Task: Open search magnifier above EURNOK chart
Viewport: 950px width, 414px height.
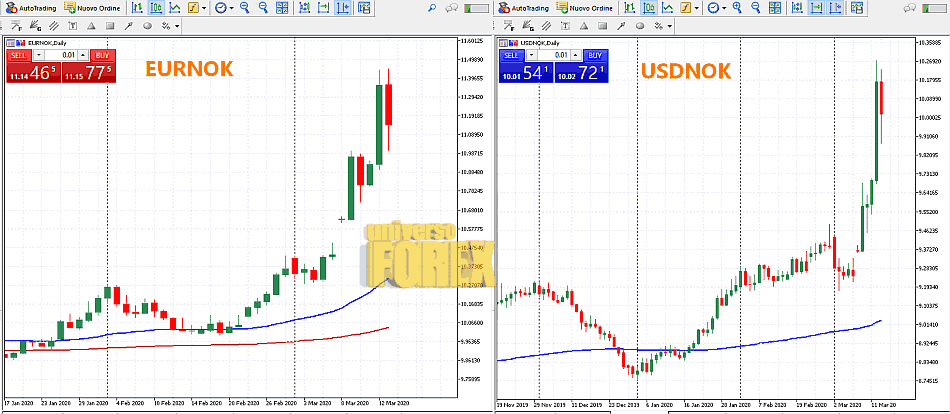Action: click(x=432, y=7)
